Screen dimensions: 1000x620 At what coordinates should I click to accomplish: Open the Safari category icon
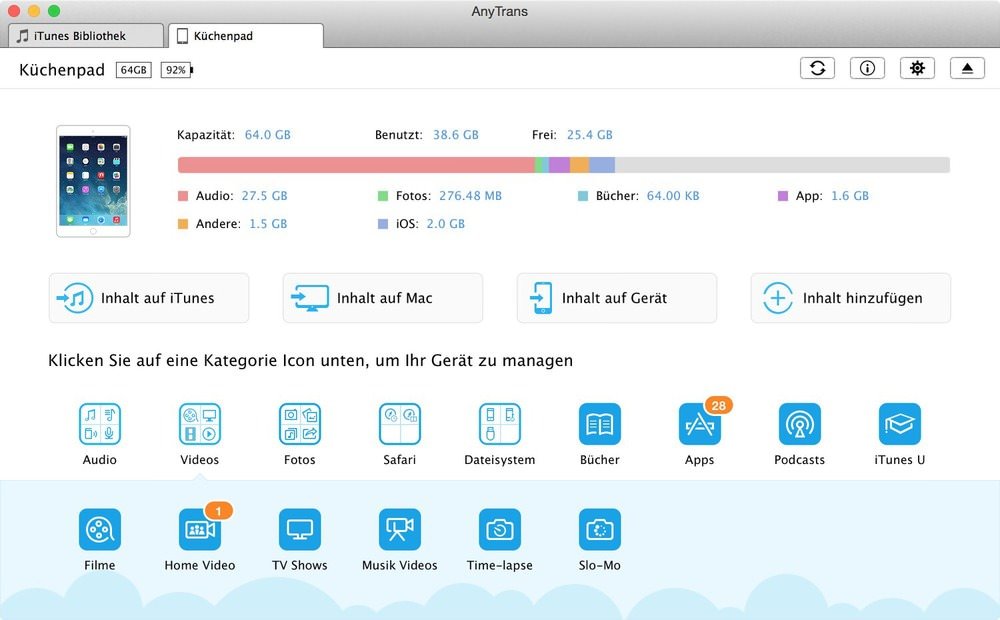[x=400, y=424]
